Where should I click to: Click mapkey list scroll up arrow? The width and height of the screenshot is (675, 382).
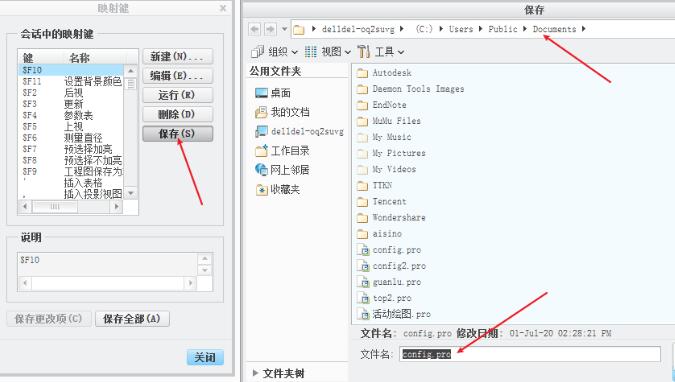tap(131, 71)
